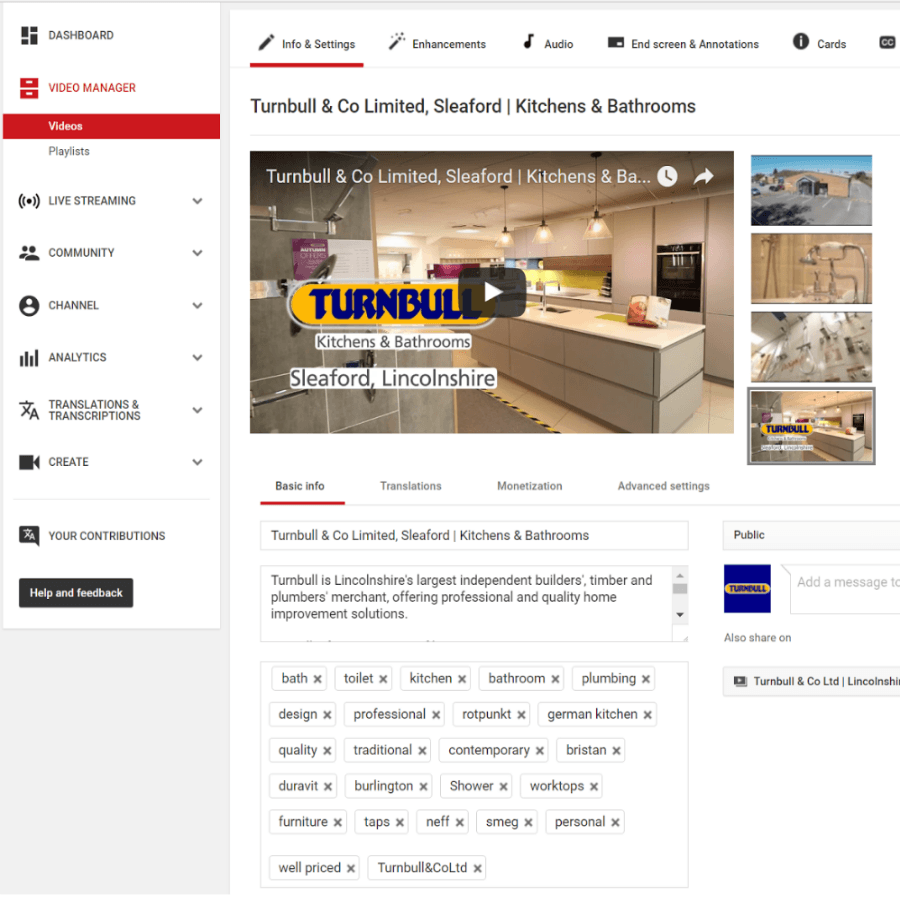Expand the Live Streaming section
Image resolution: width=900 pixels, height=900 pixels.
pyautogui.click(x=197, y=201)
